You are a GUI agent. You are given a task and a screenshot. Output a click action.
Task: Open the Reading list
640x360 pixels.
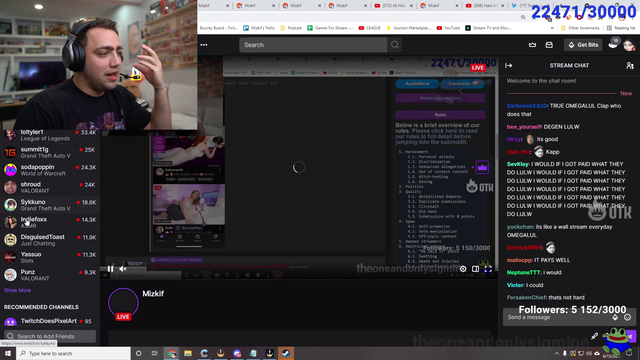tap(621, 28)
